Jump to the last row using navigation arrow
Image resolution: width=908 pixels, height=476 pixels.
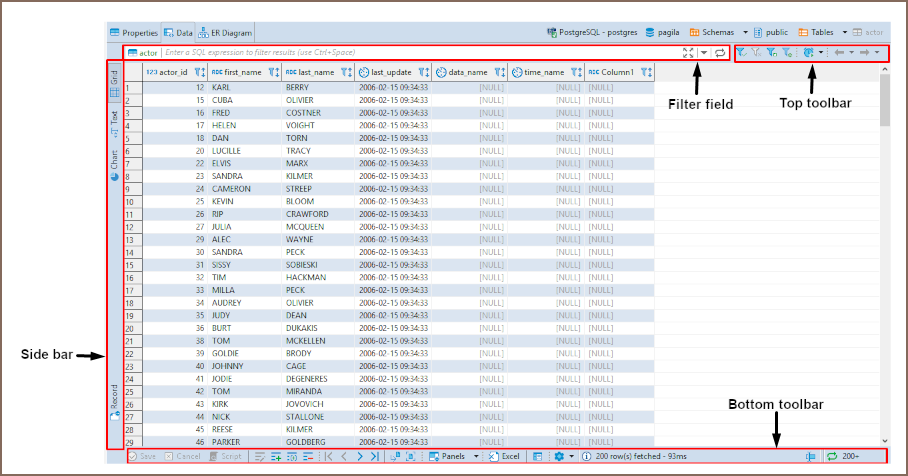[x=375, y=456]
